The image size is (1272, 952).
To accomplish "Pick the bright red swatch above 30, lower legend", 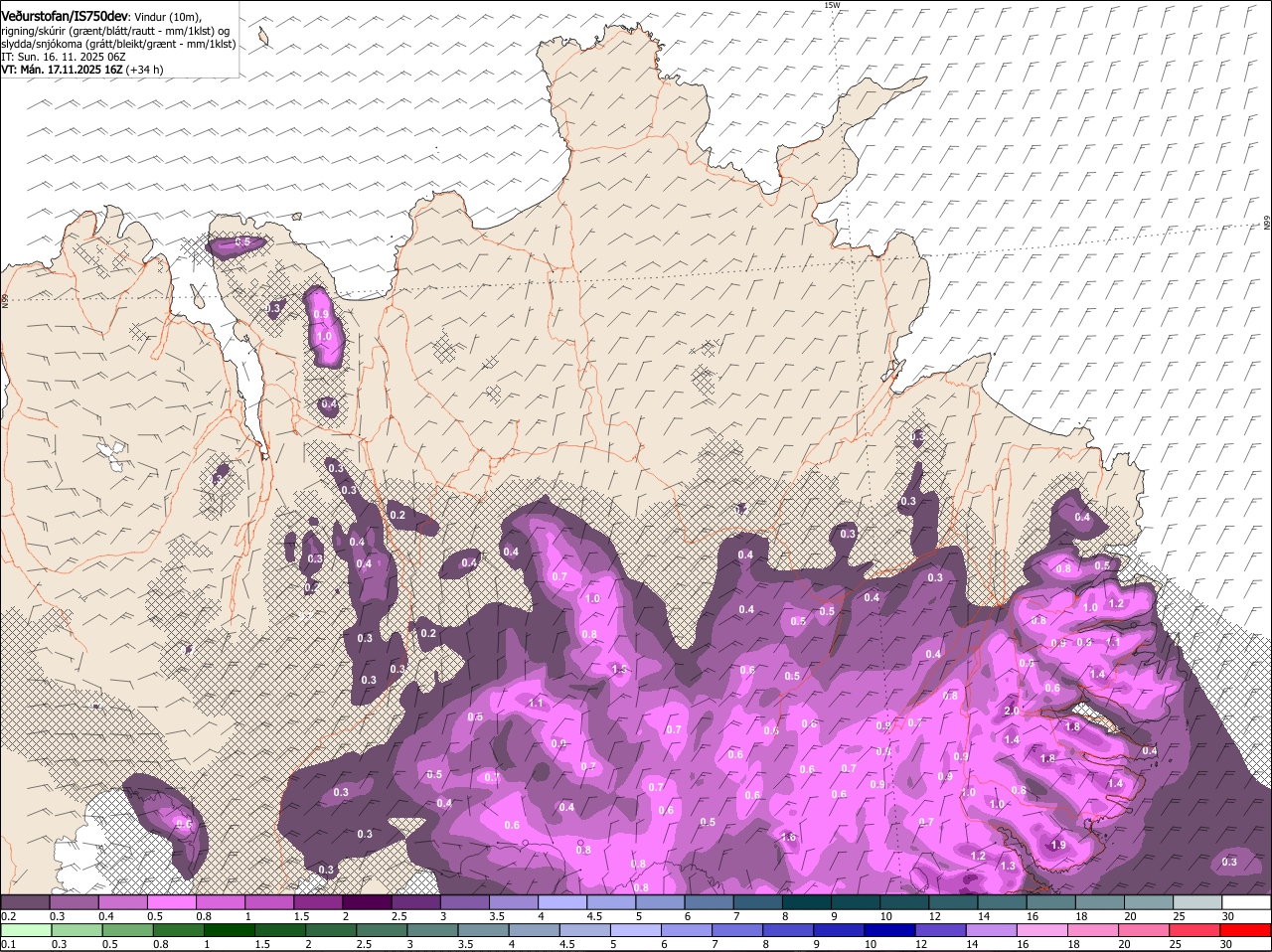I will 1245,930.
